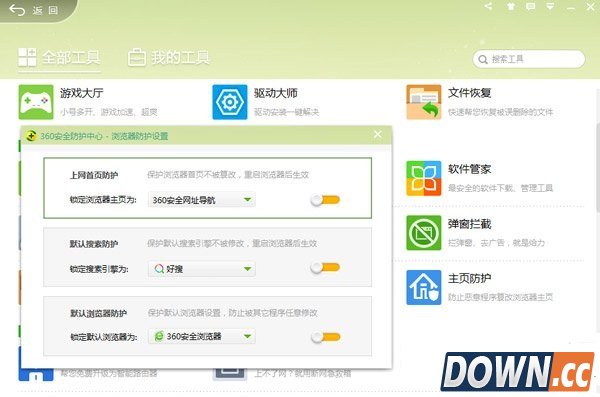Click the 默认搜索防护 heading
This screenshot has width=600, height=397.
tap(94, 244)
